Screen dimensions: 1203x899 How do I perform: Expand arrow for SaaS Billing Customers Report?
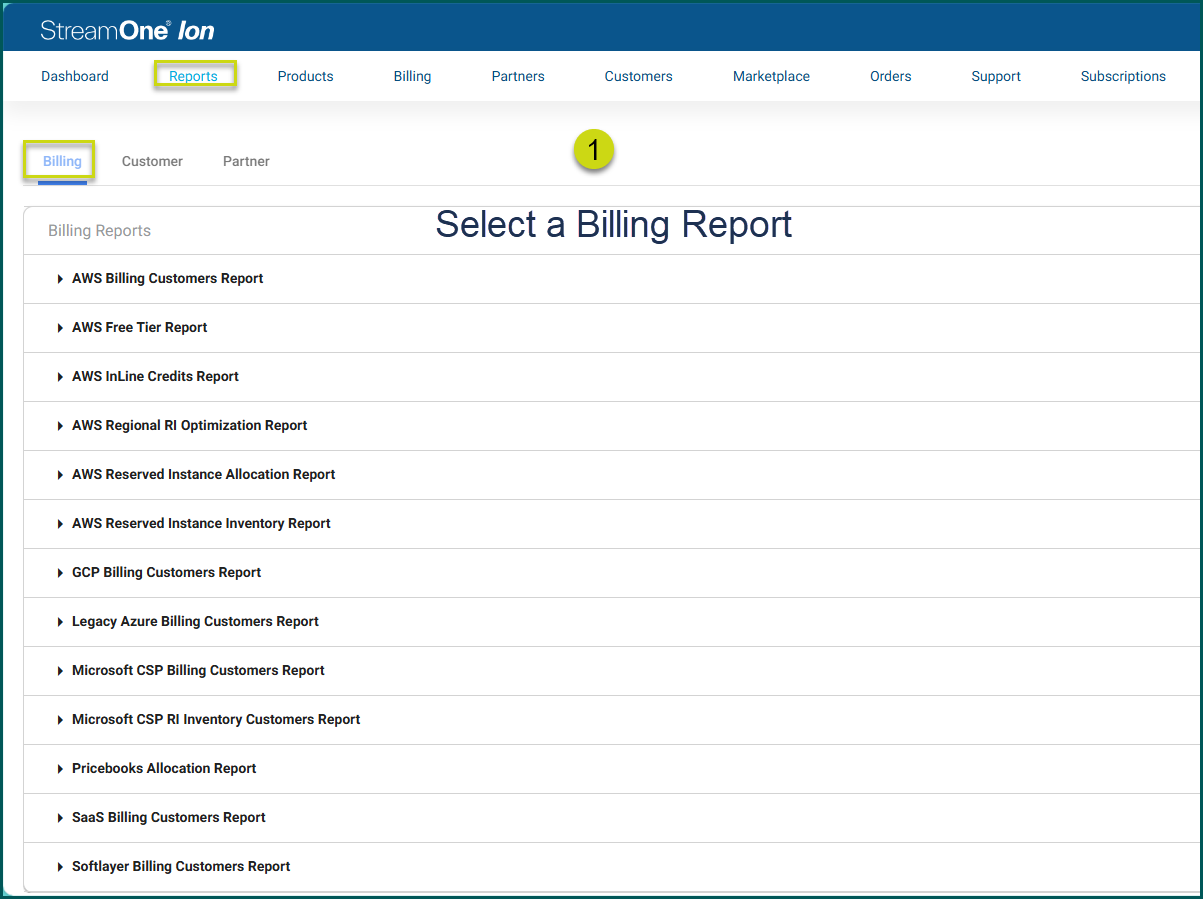click(61, 818)
